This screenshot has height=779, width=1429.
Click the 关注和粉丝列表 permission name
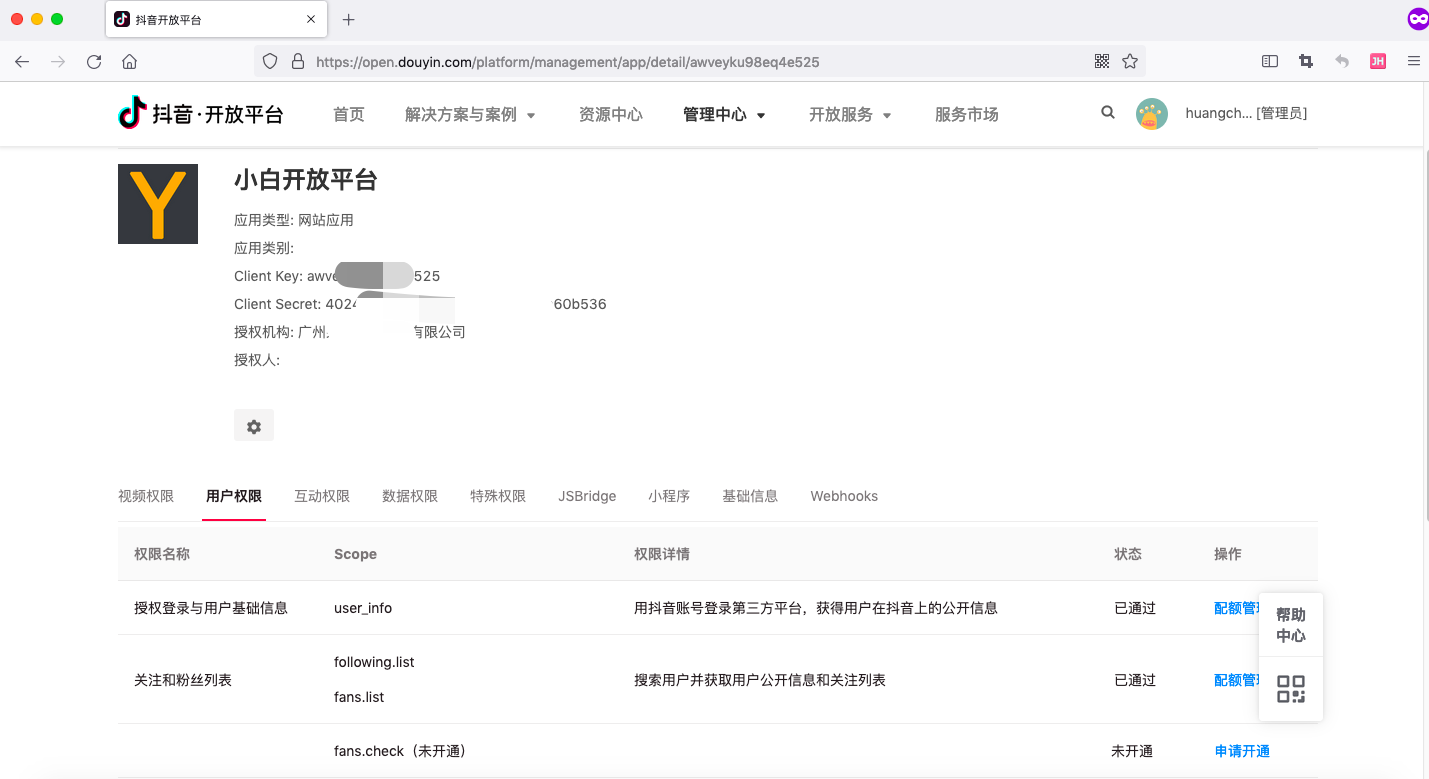point(183,680)
